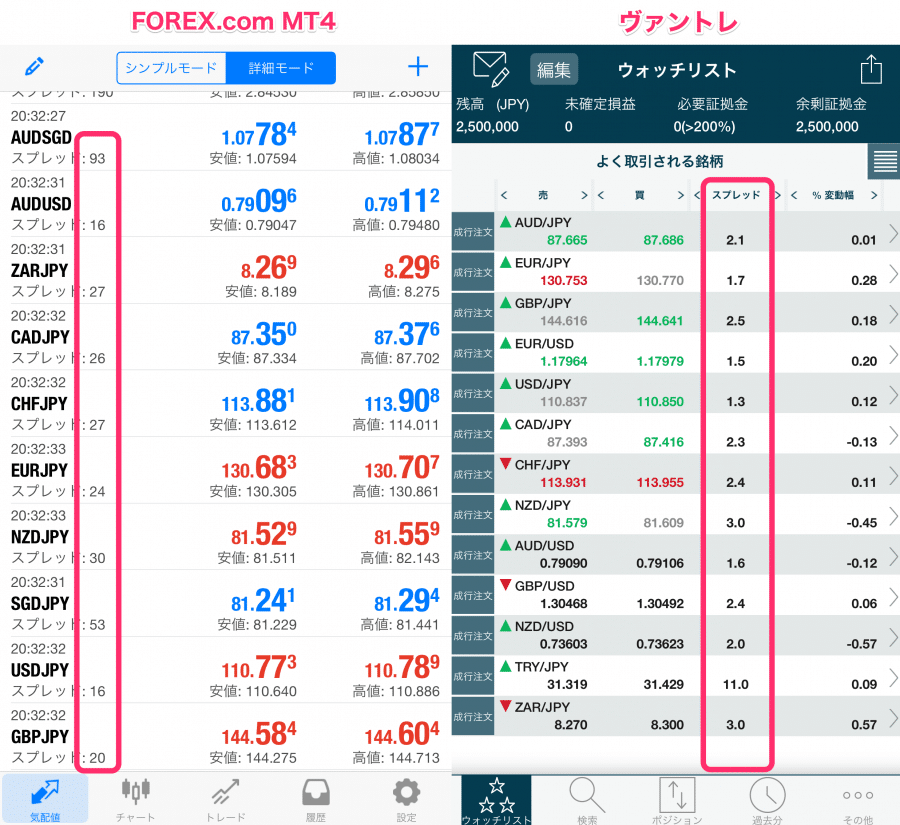The image size is (900, 825).
Task: Tap EURJPY bid price 130.683
Action: [259, 467]
